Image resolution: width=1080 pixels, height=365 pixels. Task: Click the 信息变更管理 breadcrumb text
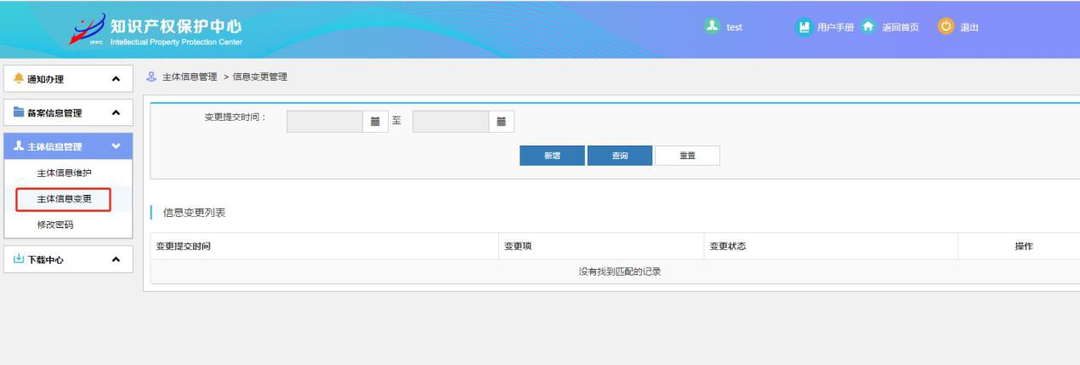tap(260, 77)
